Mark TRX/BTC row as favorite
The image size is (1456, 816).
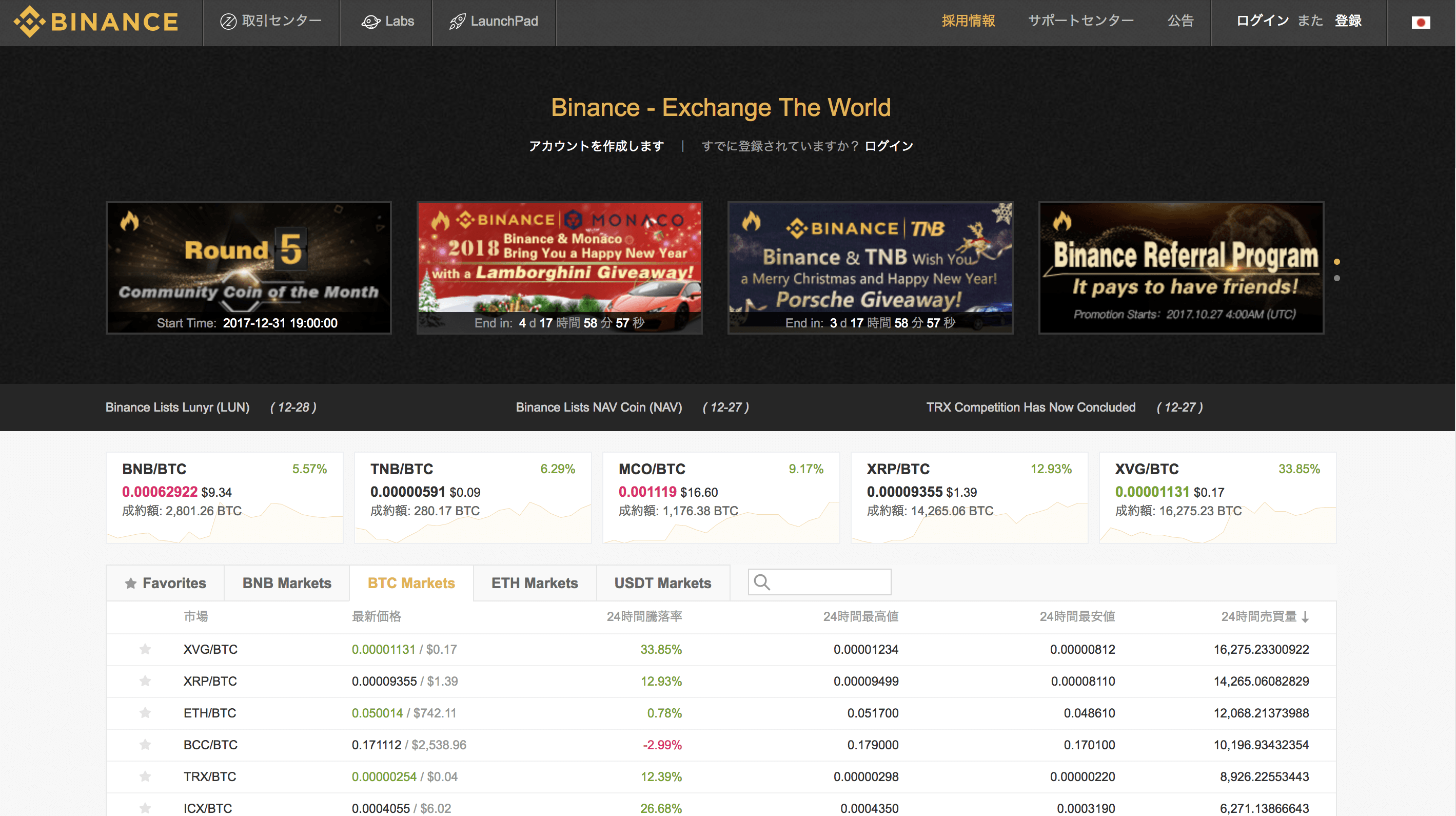pyautogui.click(x=145, y=776)
